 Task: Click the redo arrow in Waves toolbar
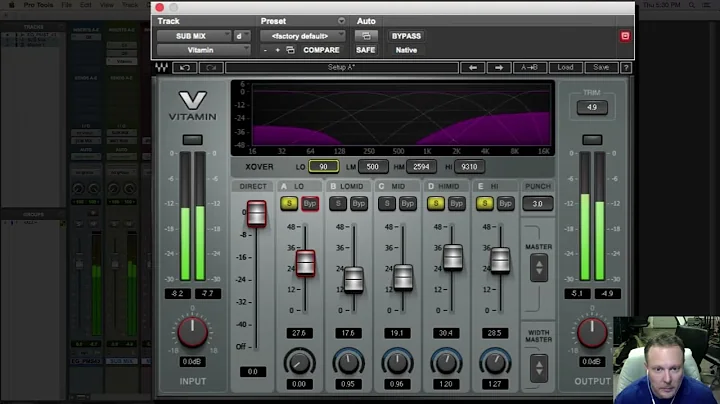pos(211,67)
